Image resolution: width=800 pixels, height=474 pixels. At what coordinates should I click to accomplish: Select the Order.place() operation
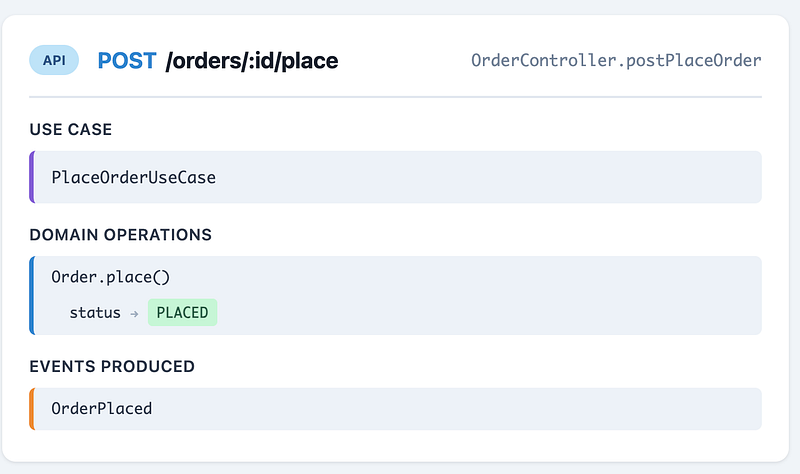[110, 277]
